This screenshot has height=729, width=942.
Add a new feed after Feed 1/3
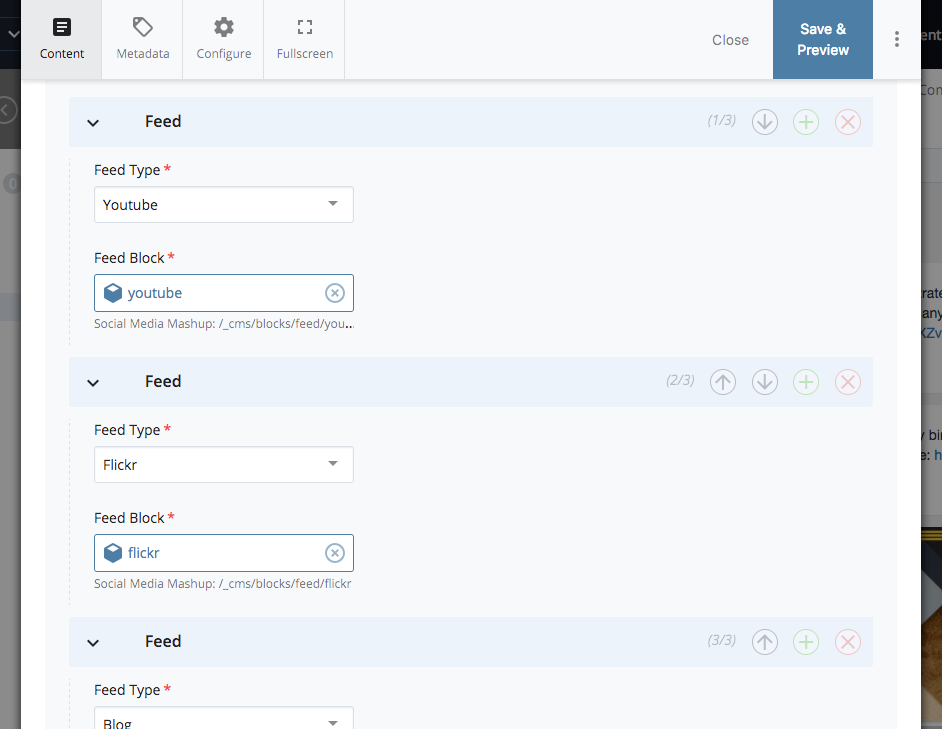(x=806, y=122)
